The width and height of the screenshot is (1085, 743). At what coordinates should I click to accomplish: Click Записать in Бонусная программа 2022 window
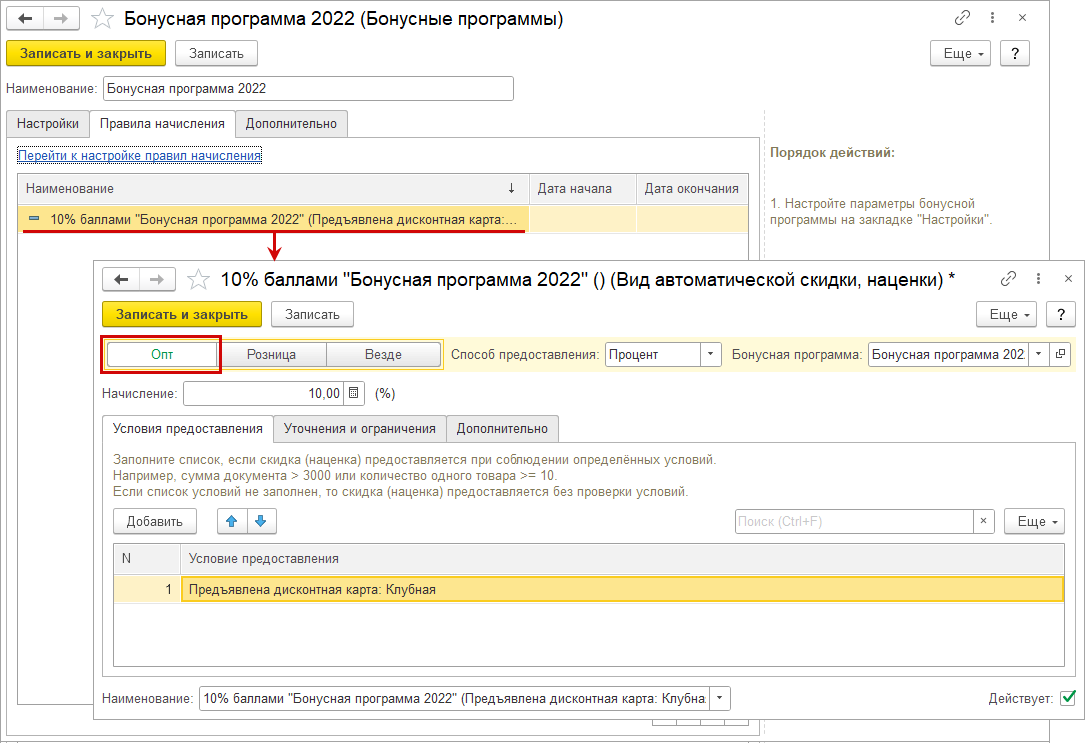click(x=217, y=53)
